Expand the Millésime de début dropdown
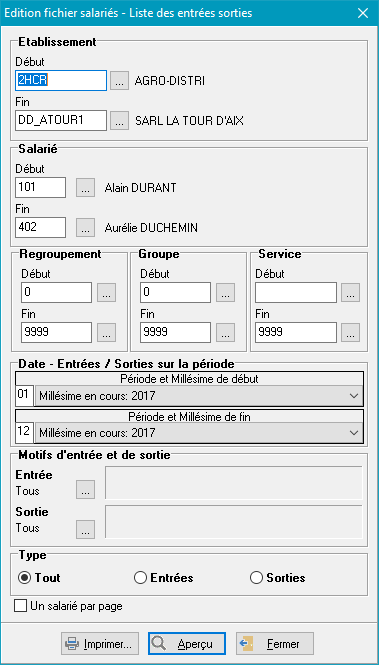Viewport: 379px width, 665px height. 199,396
